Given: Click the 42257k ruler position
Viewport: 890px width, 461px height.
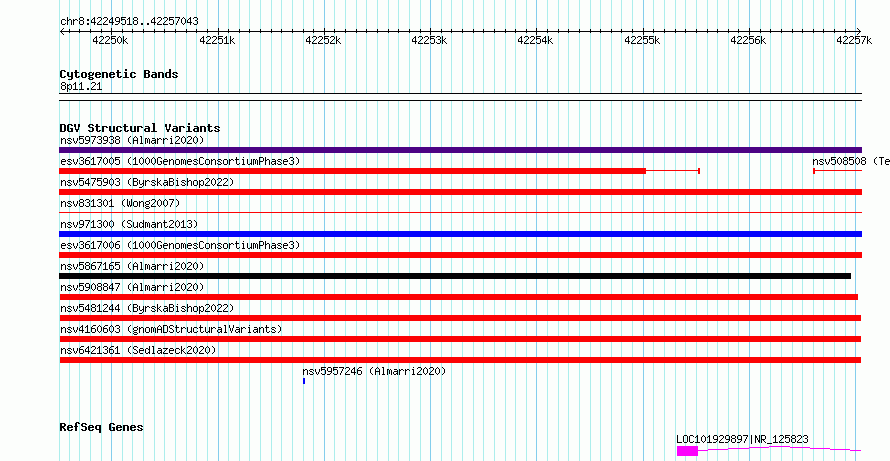Looking at the screenshot, I should coord(855,40).
